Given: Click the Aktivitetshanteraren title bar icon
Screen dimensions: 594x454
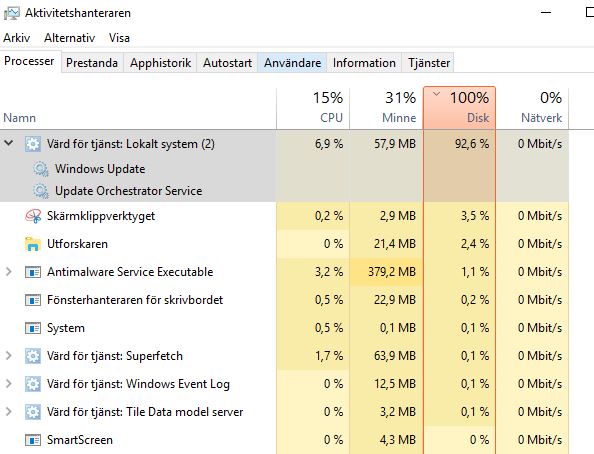Looking at the screenshot, I should (11, 13).
